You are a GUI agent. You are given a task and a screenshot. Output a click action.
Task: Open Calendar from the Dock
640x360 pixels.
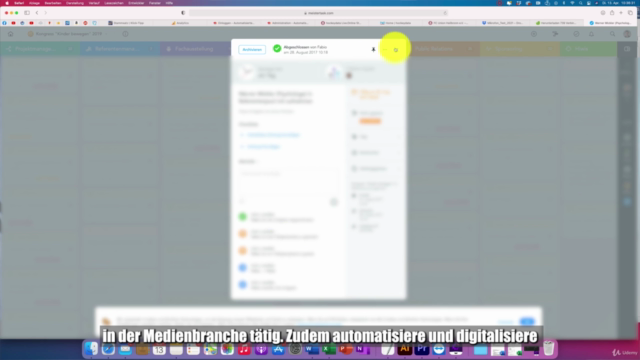tap(159, 349)
